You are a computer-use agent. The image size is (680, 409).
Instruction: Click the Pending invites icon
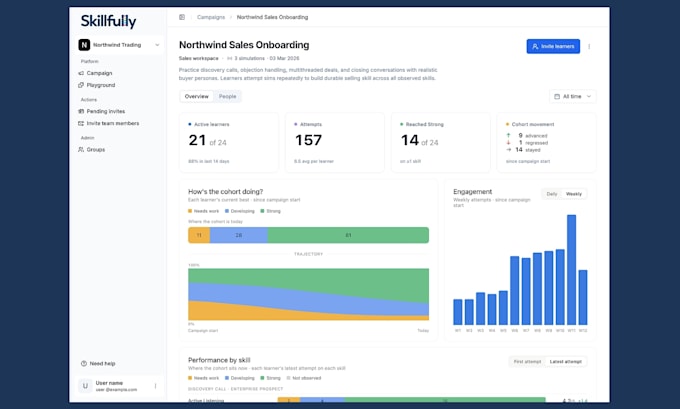point(81,111)
